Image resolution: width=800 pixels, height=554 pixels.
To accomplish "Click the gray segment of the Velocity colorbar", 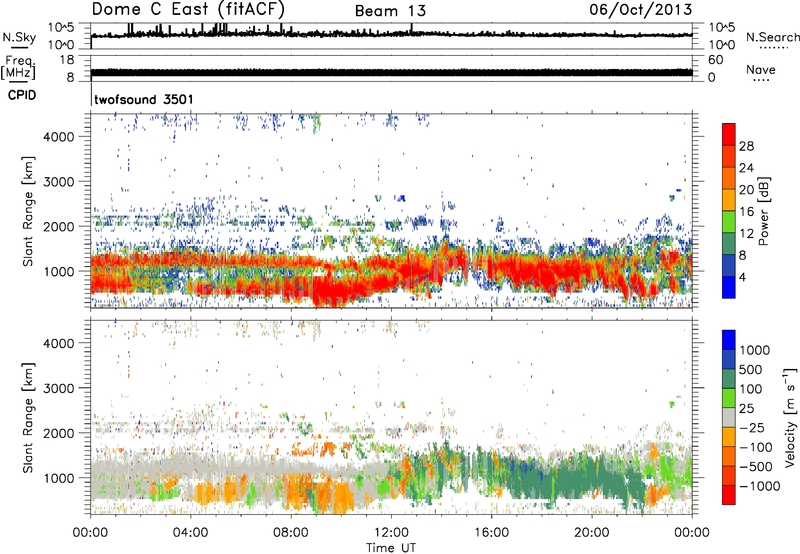I will (x=729, y=418).
